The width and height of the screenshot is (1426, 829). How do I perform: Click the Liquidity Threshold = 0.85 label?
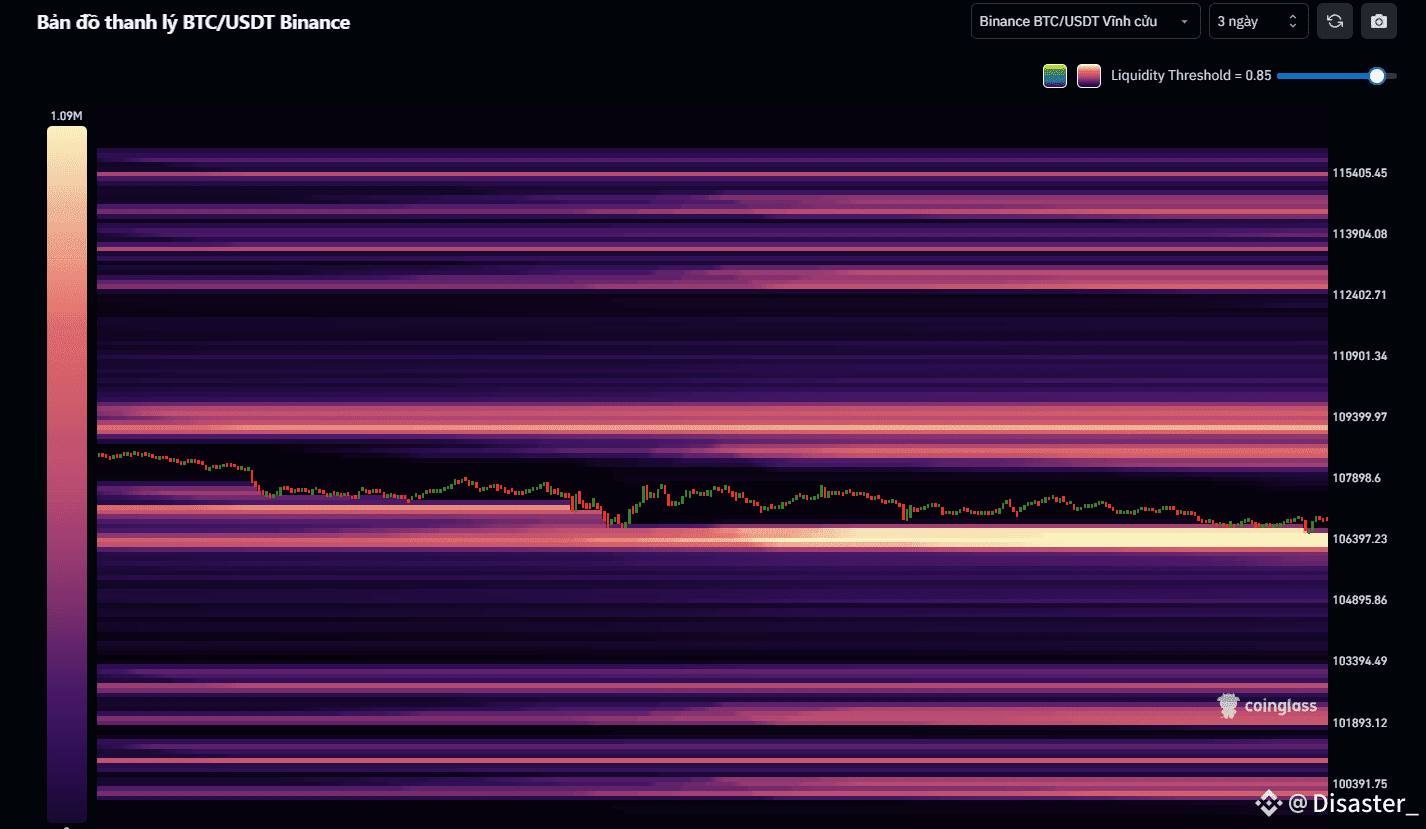point(1190,75)
